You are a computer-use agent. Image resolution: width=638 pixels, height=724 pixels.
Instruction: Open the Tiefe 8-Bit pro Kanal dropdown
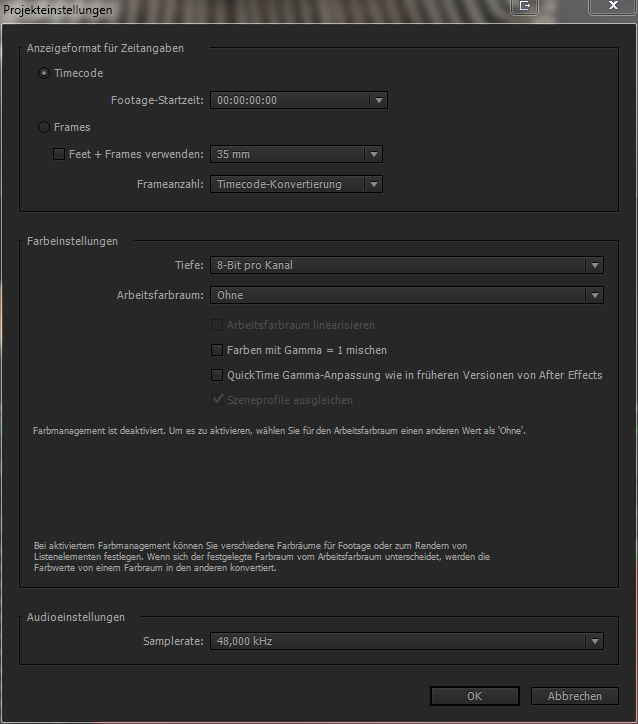pos(406,265)
